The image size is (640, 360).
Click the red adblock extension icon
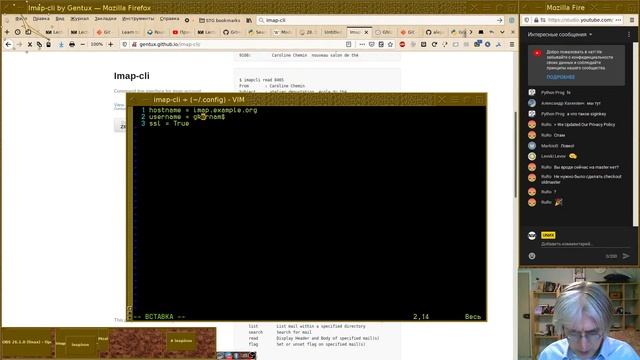(402, 44)
